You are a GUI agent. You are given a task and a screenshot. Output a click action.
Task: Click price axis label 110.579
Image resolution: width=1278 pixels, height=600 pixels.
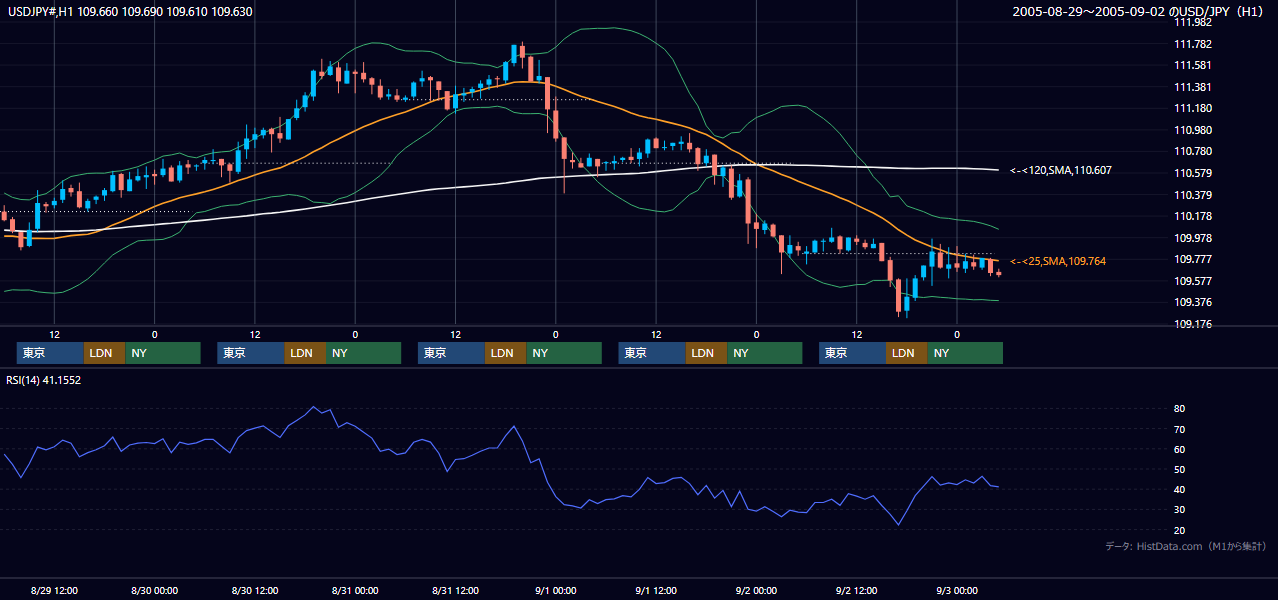coord(1192,173)
